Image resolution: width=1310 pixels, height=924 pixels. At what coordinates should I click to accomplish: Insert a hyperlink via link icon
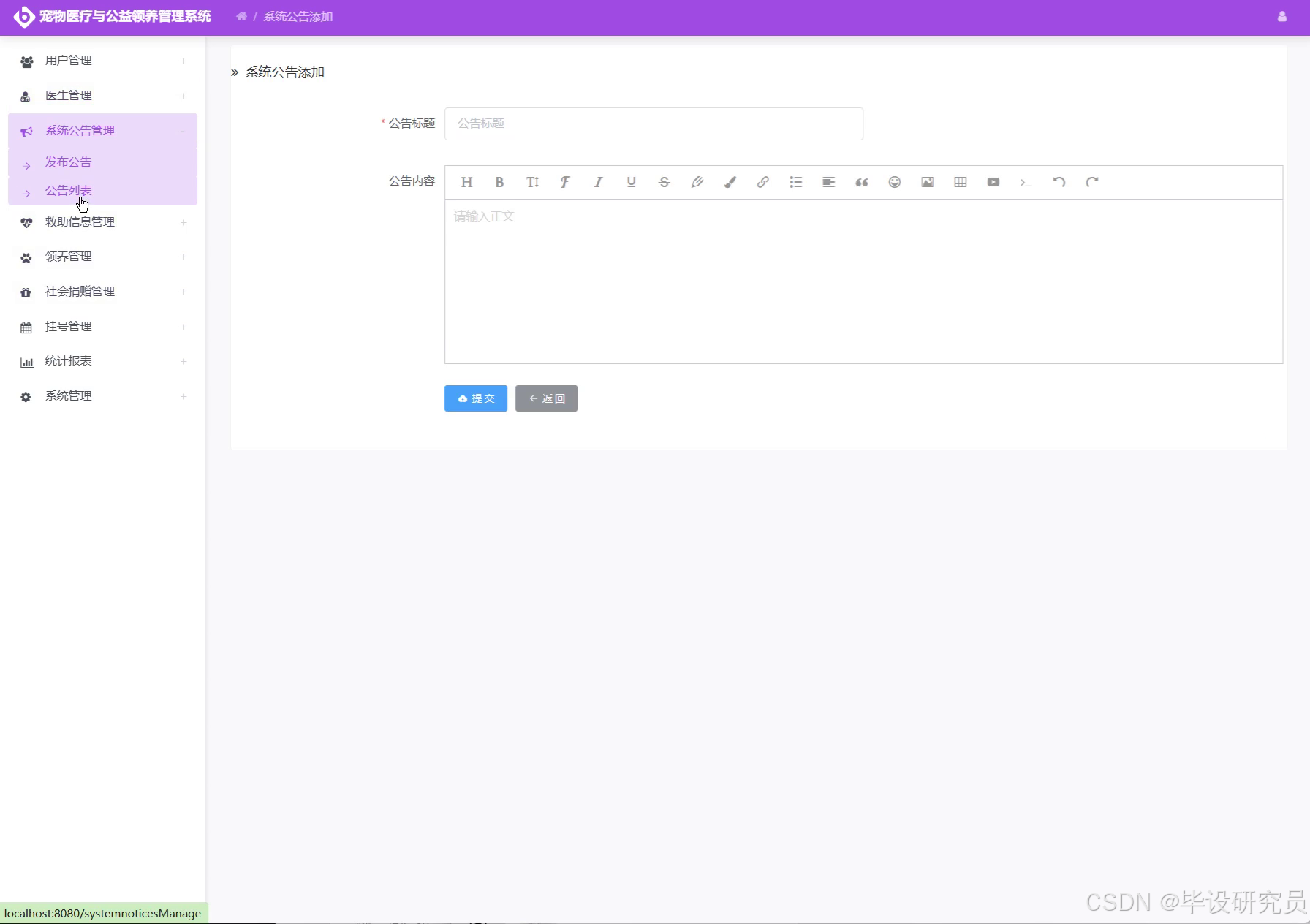click(762, 182)
